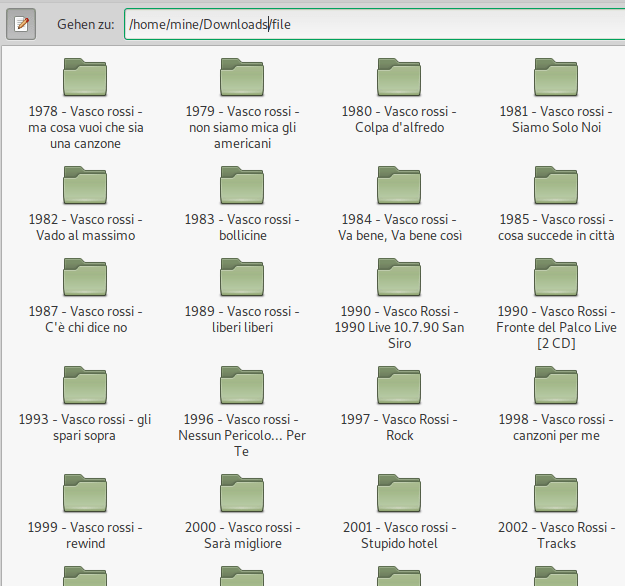
Task: Select folder icon for 2000 Sarà migliore
Action: click(x=242, y=493)
